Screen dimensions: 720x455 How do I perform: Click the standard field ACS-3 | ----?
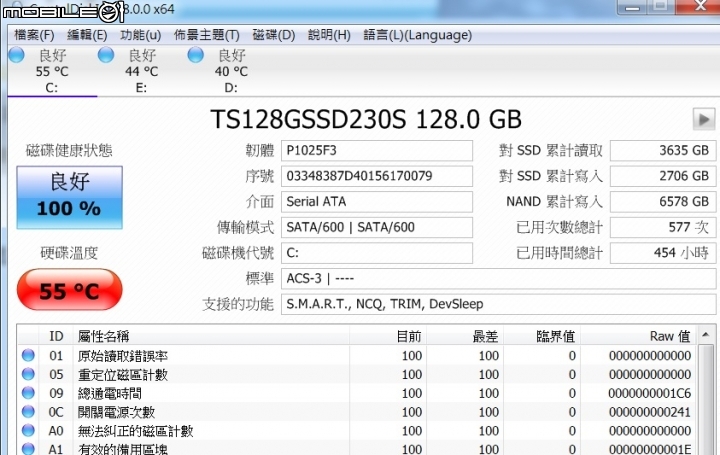pyautogui.click(x=498, y=279)
